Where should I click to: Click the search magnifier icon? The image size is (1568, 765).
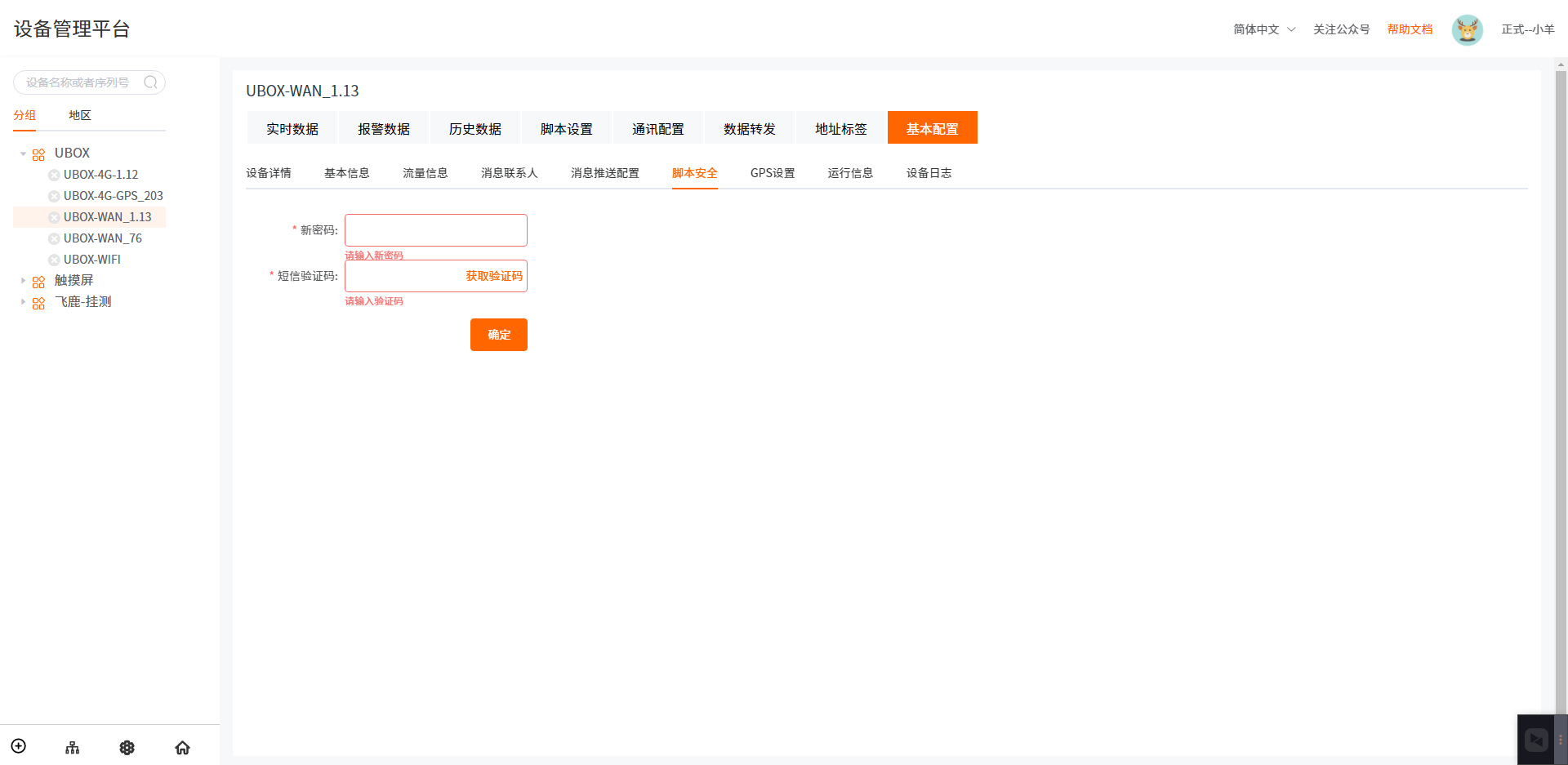coord(150,82)
